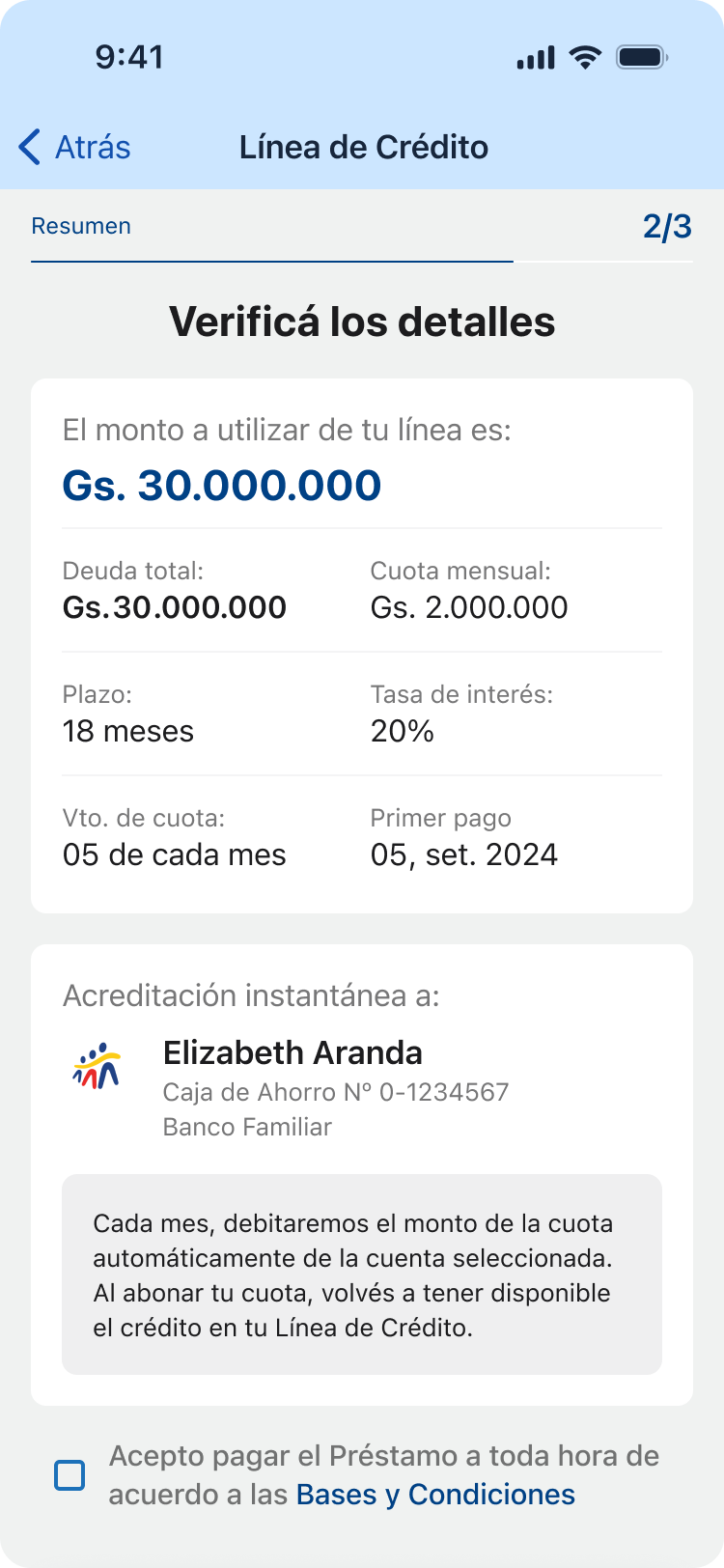Click the Banco Familiar logo icon
This screenshot has width=724, height=1568.
tap(97, 1066)
